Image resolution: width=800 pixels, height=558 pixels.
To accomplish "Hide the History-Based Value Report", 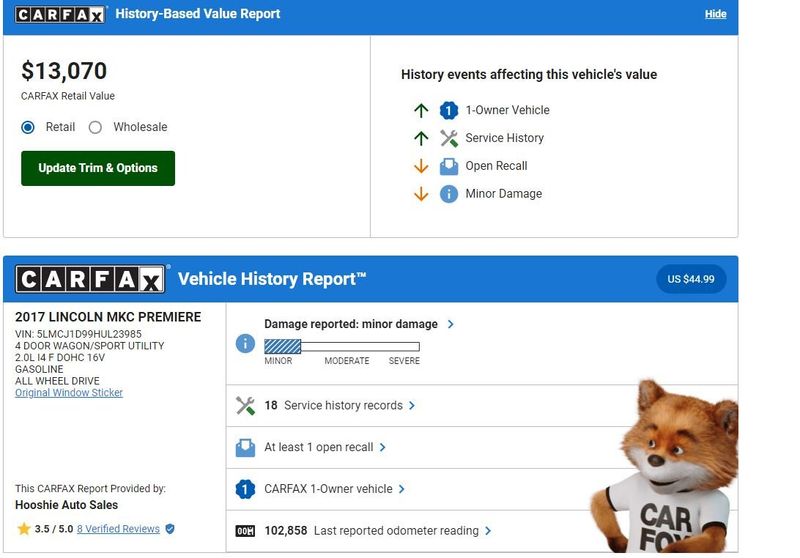I will [715, 14].
